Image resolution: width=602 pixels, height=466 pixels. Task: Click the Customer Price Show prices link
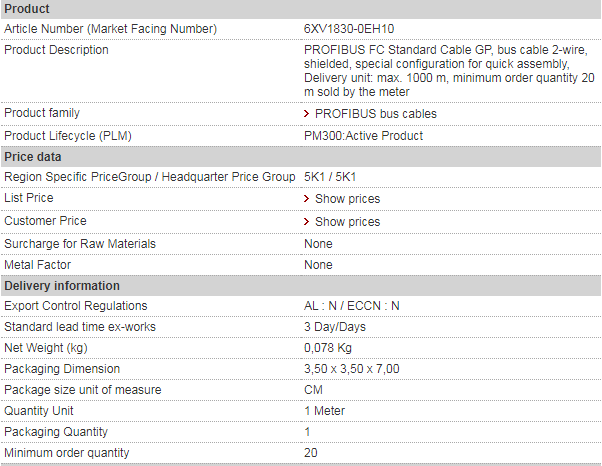click(347, 222)
